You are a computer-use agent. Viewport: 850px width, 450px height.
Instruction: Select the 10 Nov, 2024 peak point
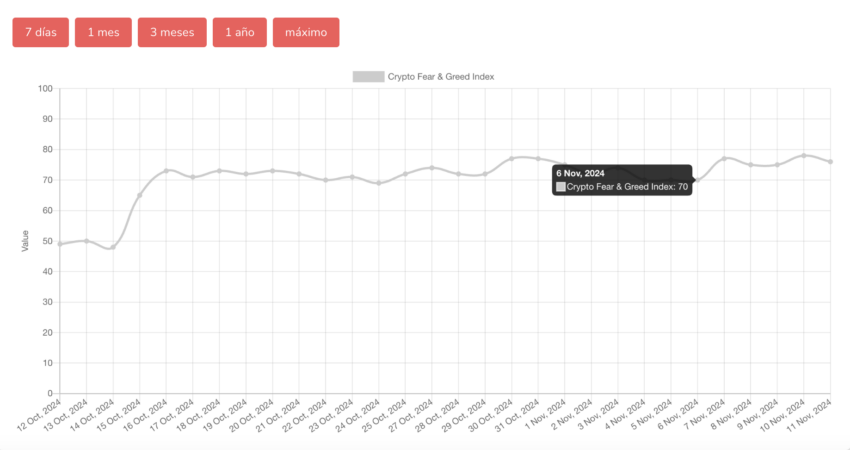click(804, 156)
